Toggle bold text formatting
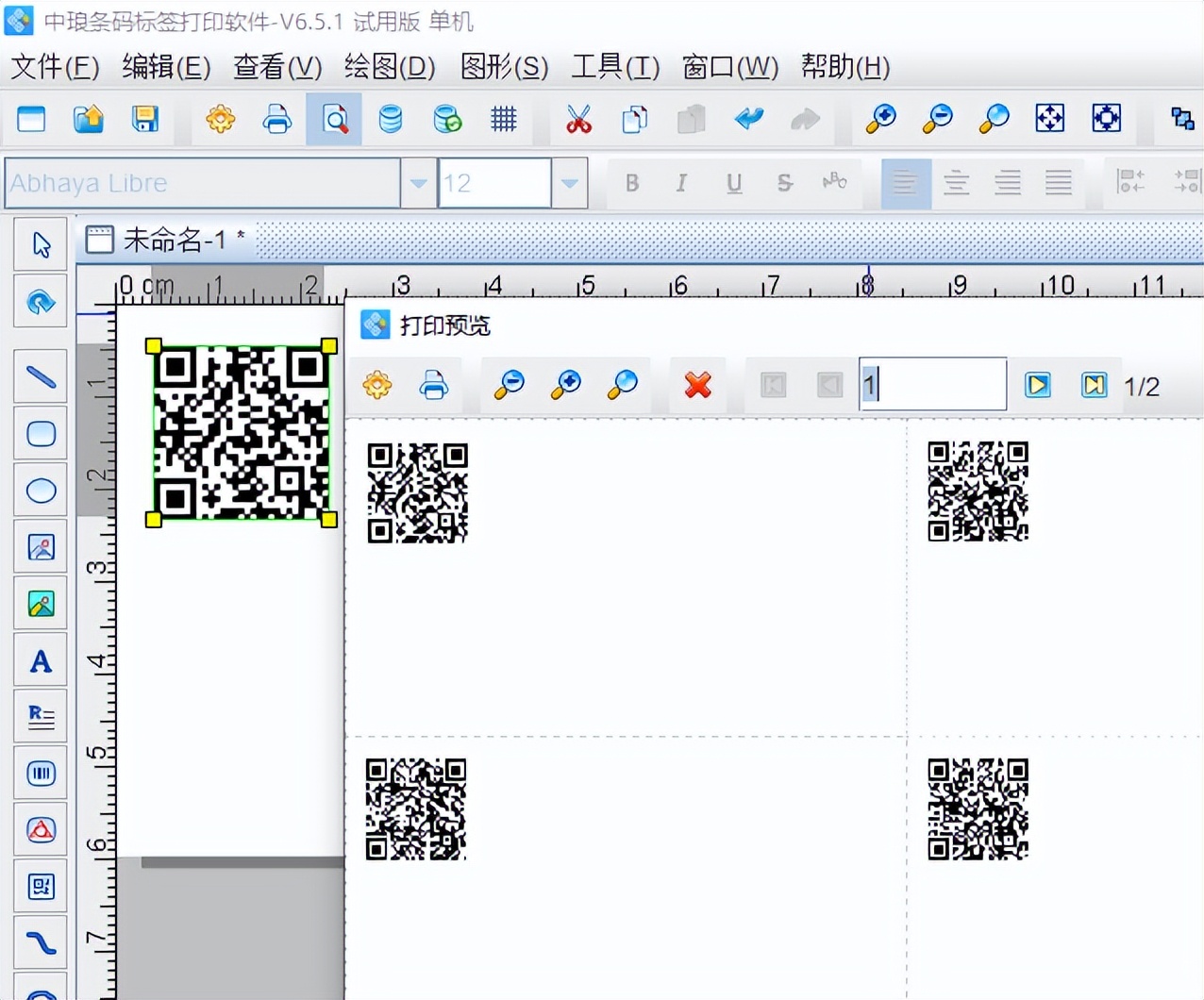The width and height of the screenshot is (1204, 1000). [632, 183]
